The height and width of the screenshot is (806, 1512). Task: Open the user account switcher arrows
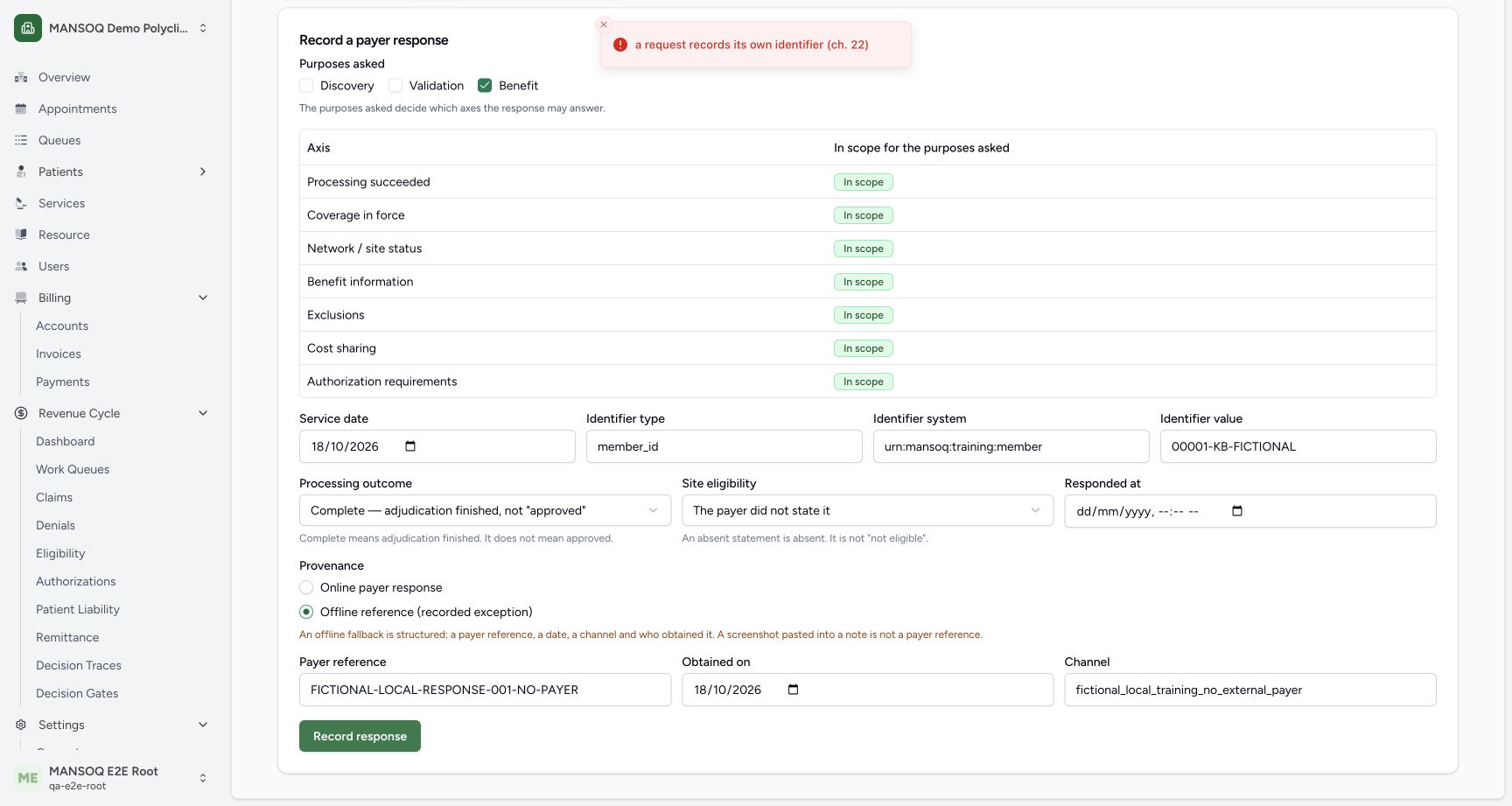coord(203,778)
